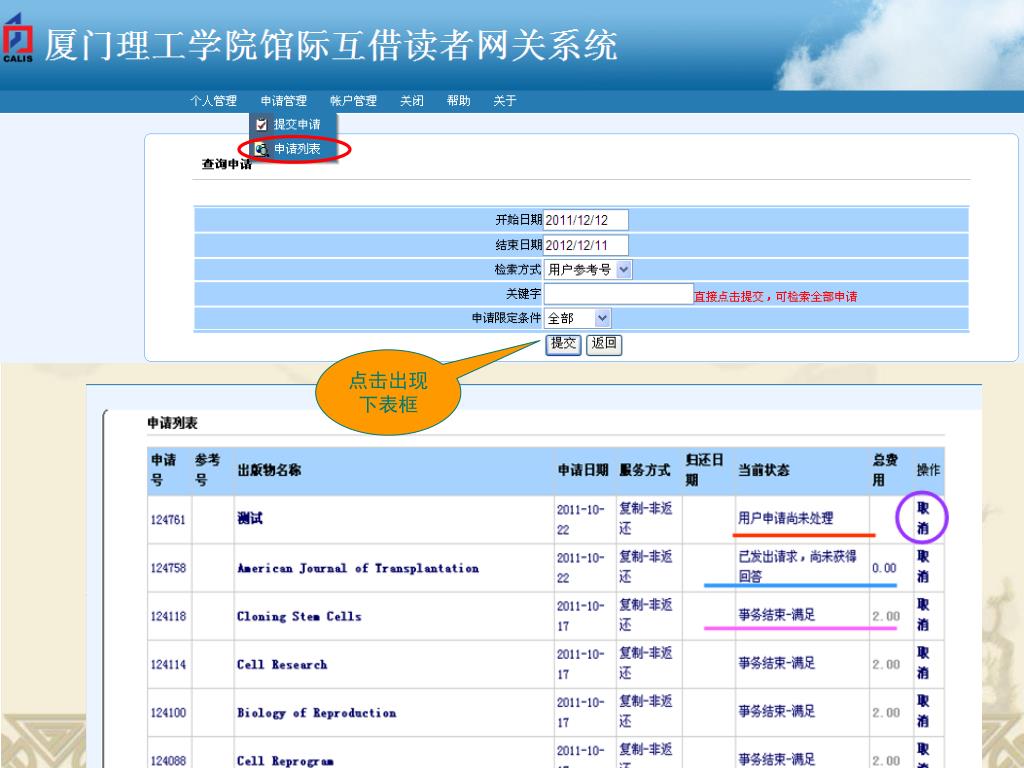Click the 关于 menu item
This screenshot has width=1024, height=768.
(504, 101)
